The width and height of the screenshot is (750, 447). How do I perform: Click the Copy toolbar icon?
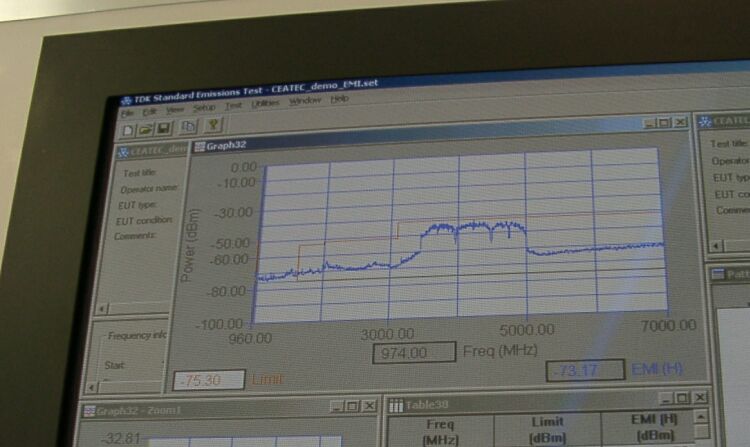(188, 126)
